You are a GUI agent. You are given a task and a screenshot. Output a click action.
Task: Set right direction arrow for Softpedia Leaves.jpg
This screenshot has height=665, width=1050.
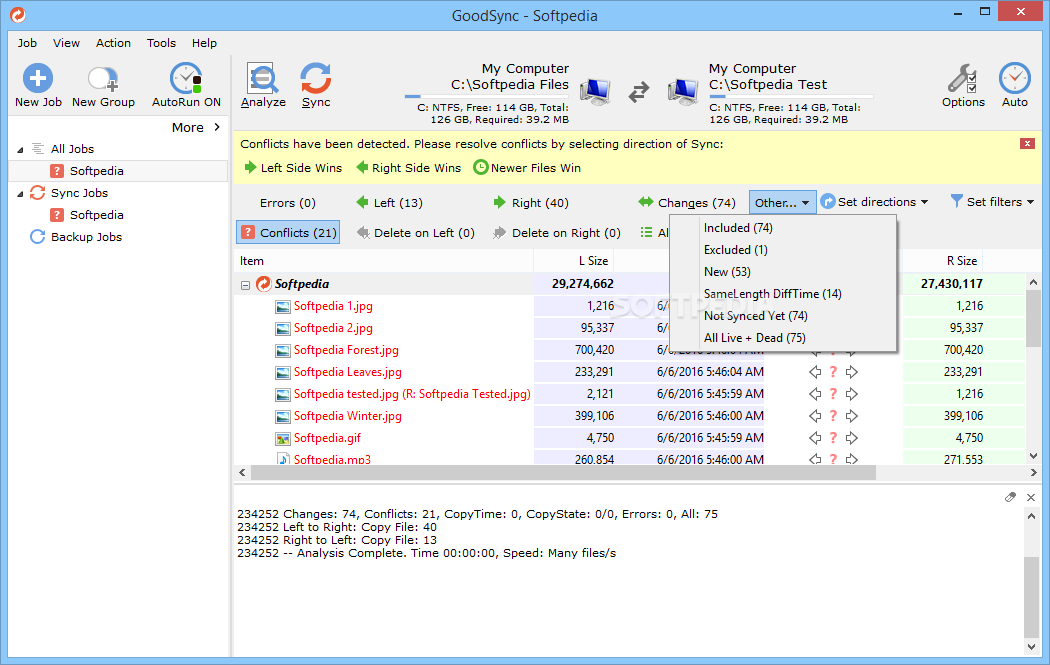click(852, 372)
